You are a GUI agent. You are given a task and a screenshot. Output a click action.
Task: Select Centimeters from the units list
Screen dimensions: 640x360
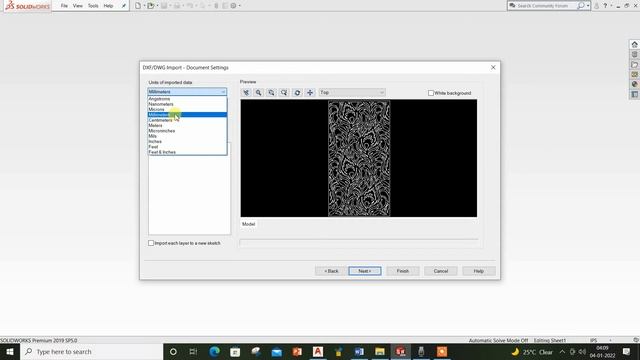187,120
